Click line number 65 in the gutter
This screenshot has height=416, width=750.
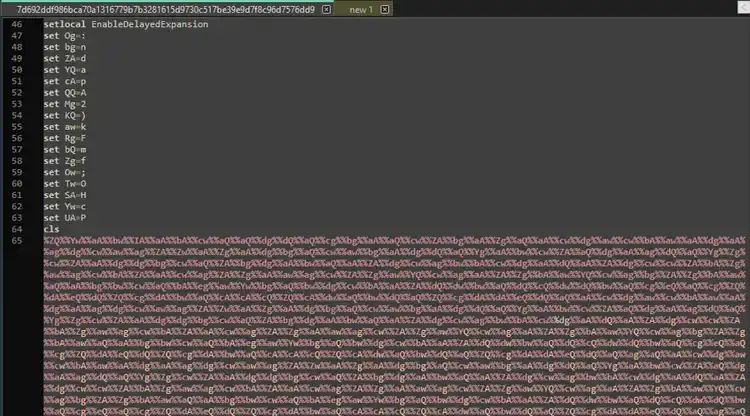pos(16,240)
